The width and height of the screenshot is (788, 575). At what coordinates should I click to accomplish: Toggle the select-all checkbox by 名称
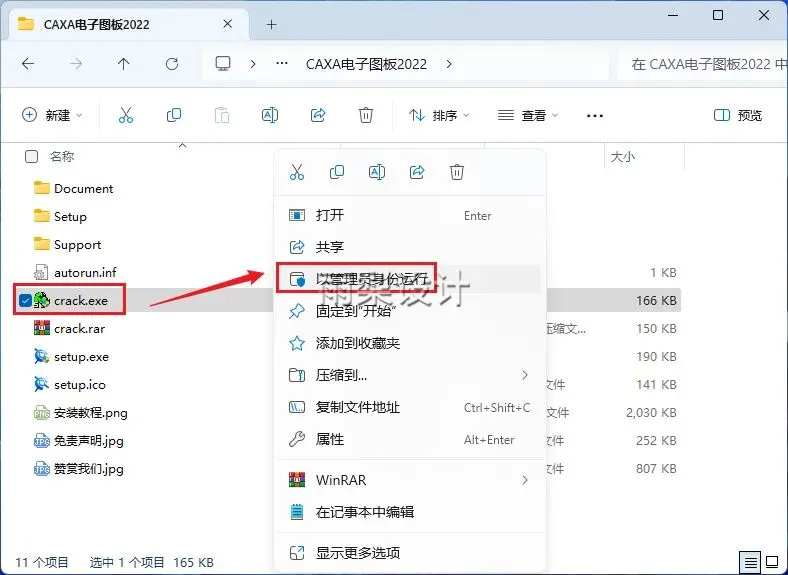click(x=31, y=157)
